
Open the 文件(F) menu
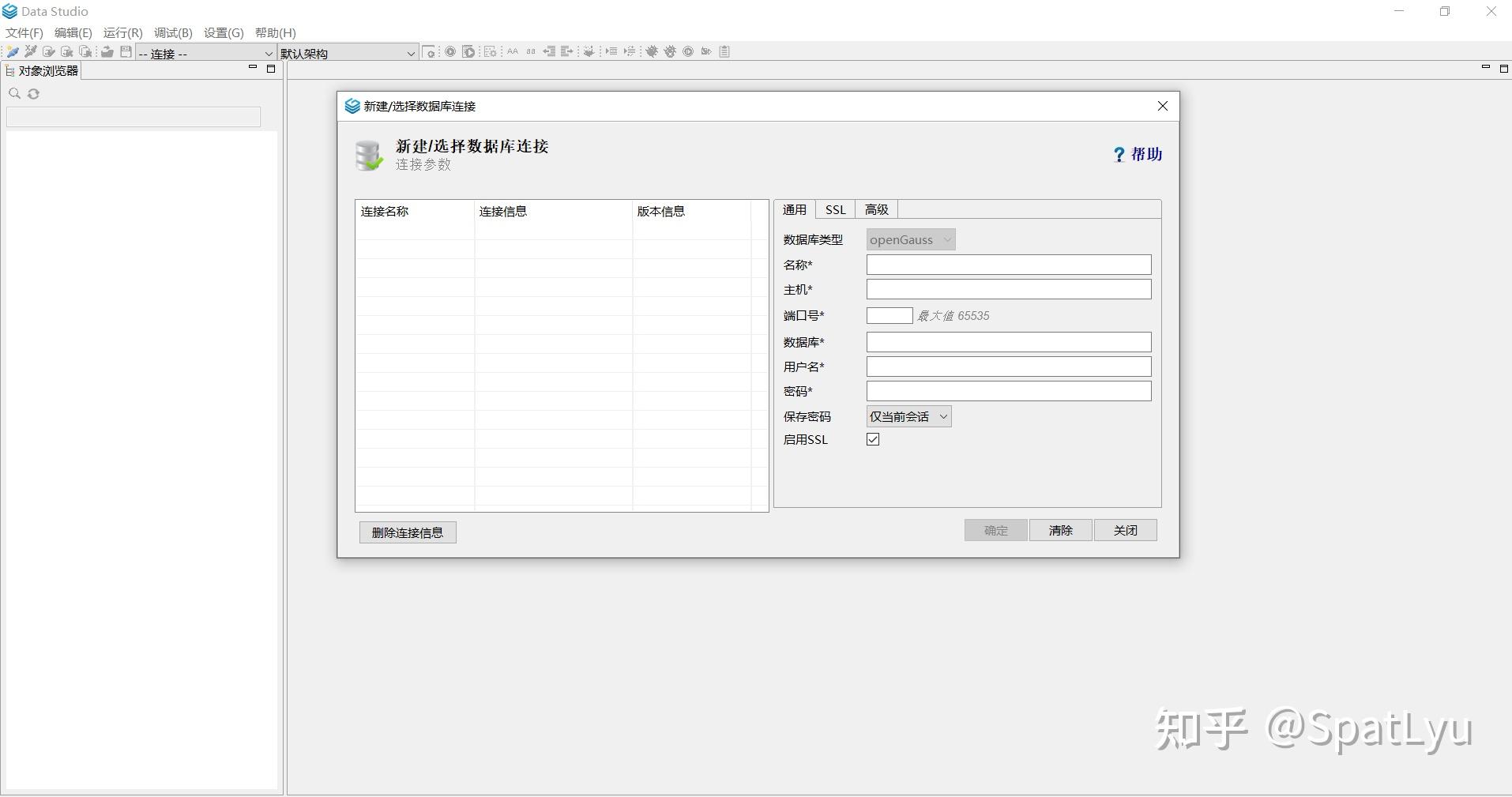click(x=23, y=32)
